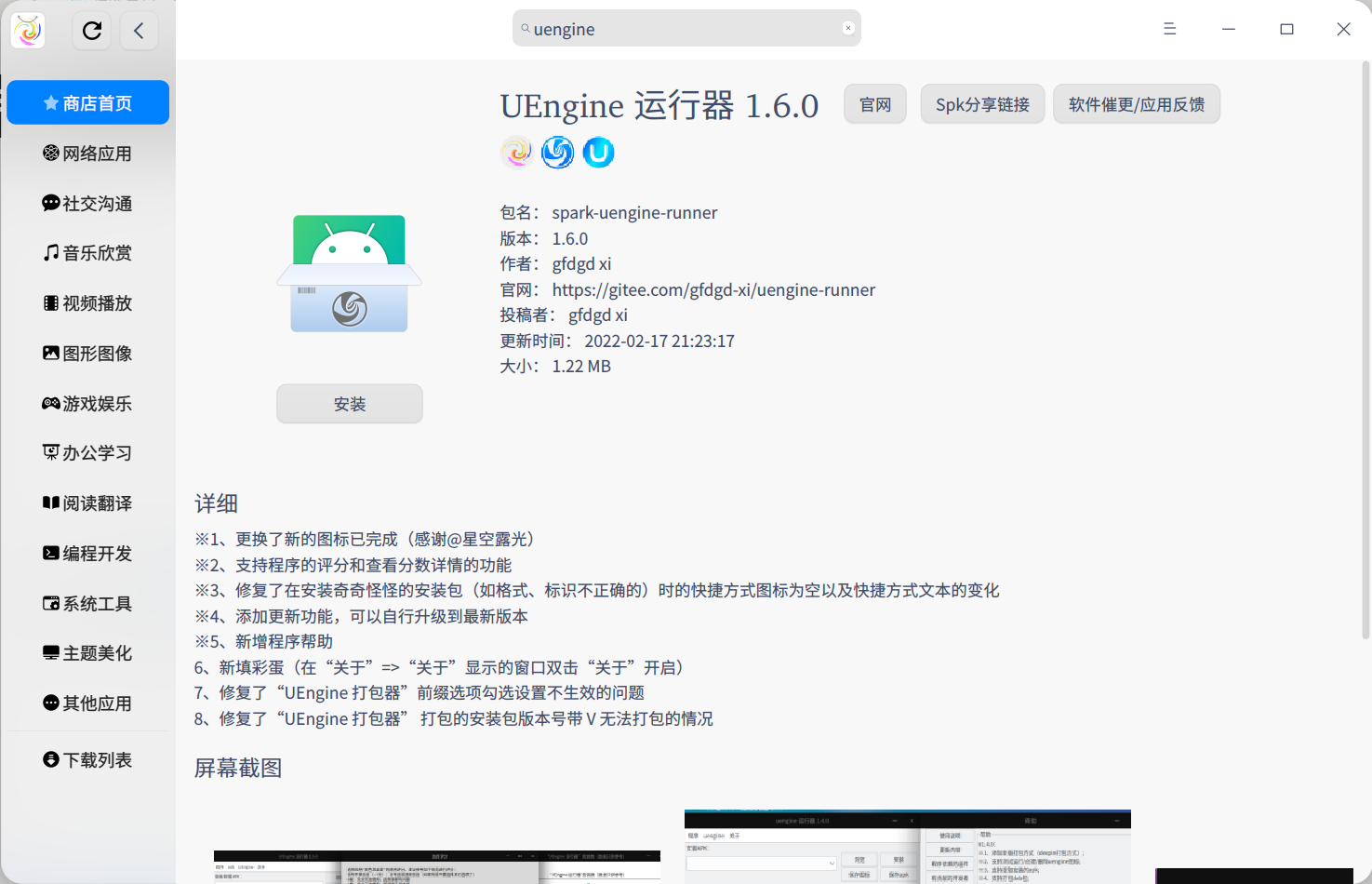Click the 安装 button to install UEngine
This screenshot has width=1372, height=884.
pos(349,403)
